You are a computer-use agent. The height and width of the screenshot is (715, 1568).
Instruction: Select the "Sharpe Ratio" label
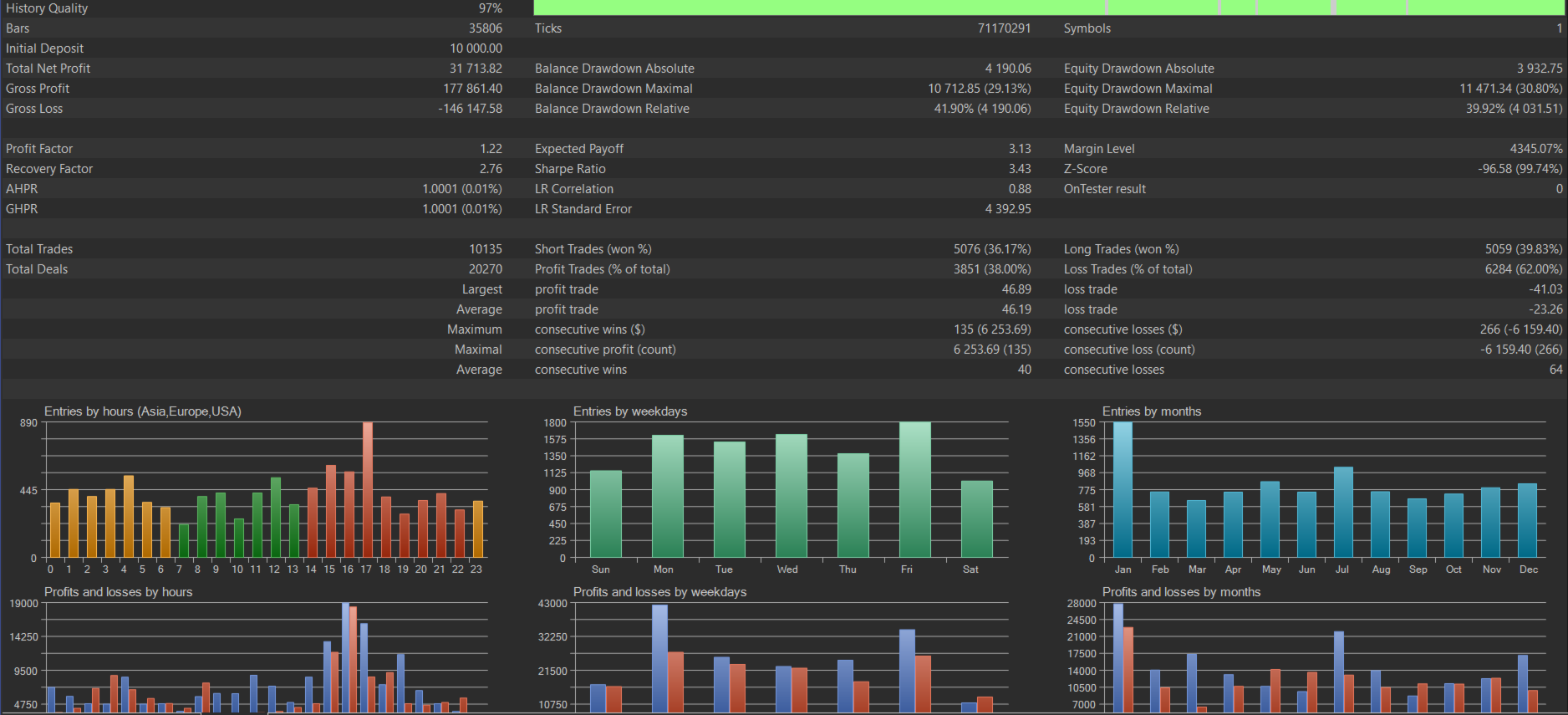[570, 169]
